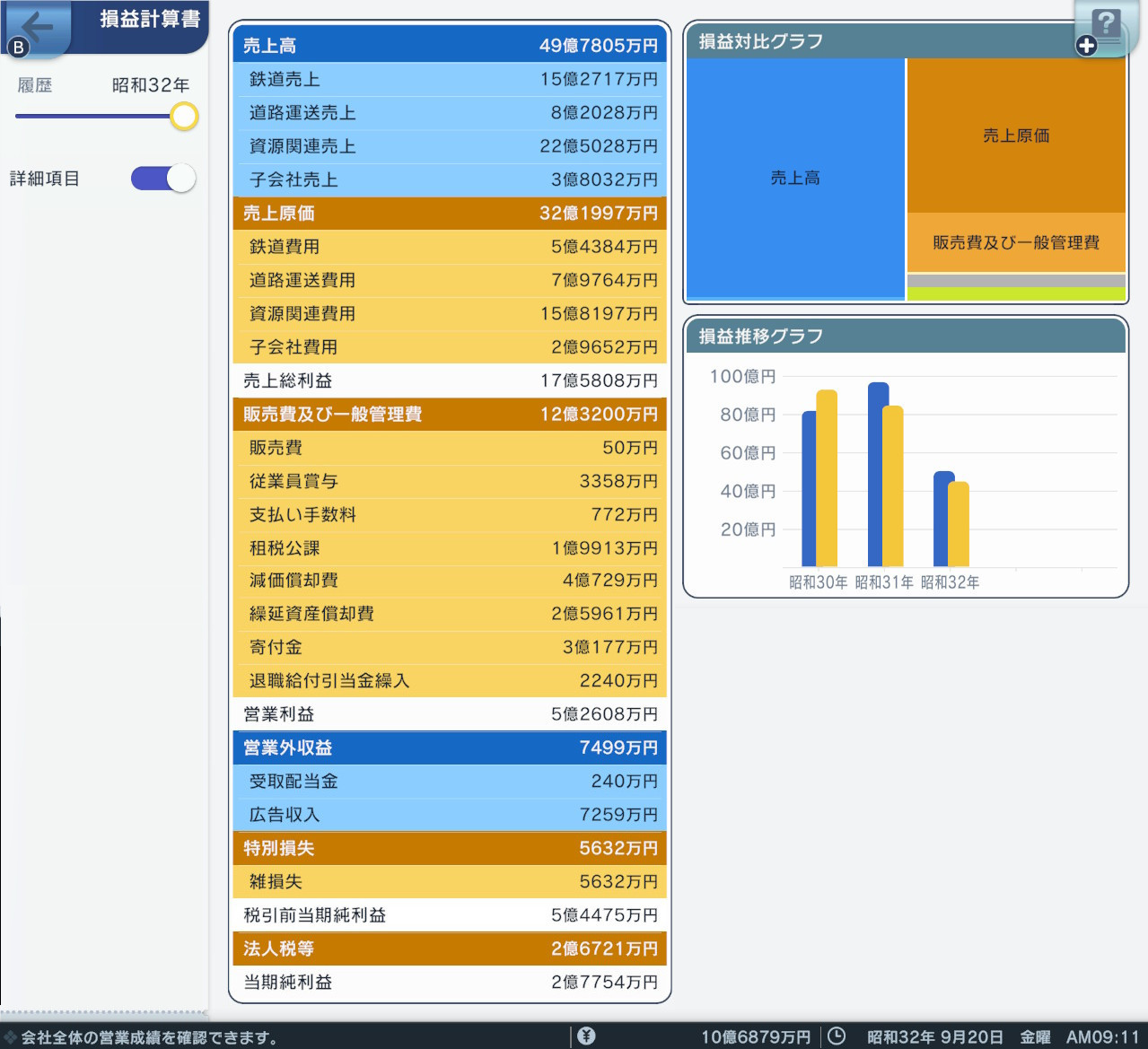The width and height of the screenshot is (1148, 1049).
Task: Click the 損益計算書 screen title
Action: point(150,19)
